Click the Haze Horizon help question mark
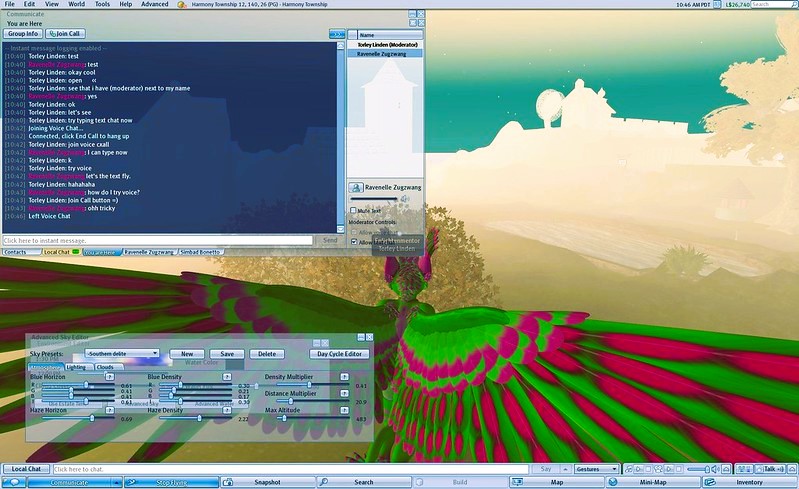Viewport: 799px width, 489px height. 110,410
